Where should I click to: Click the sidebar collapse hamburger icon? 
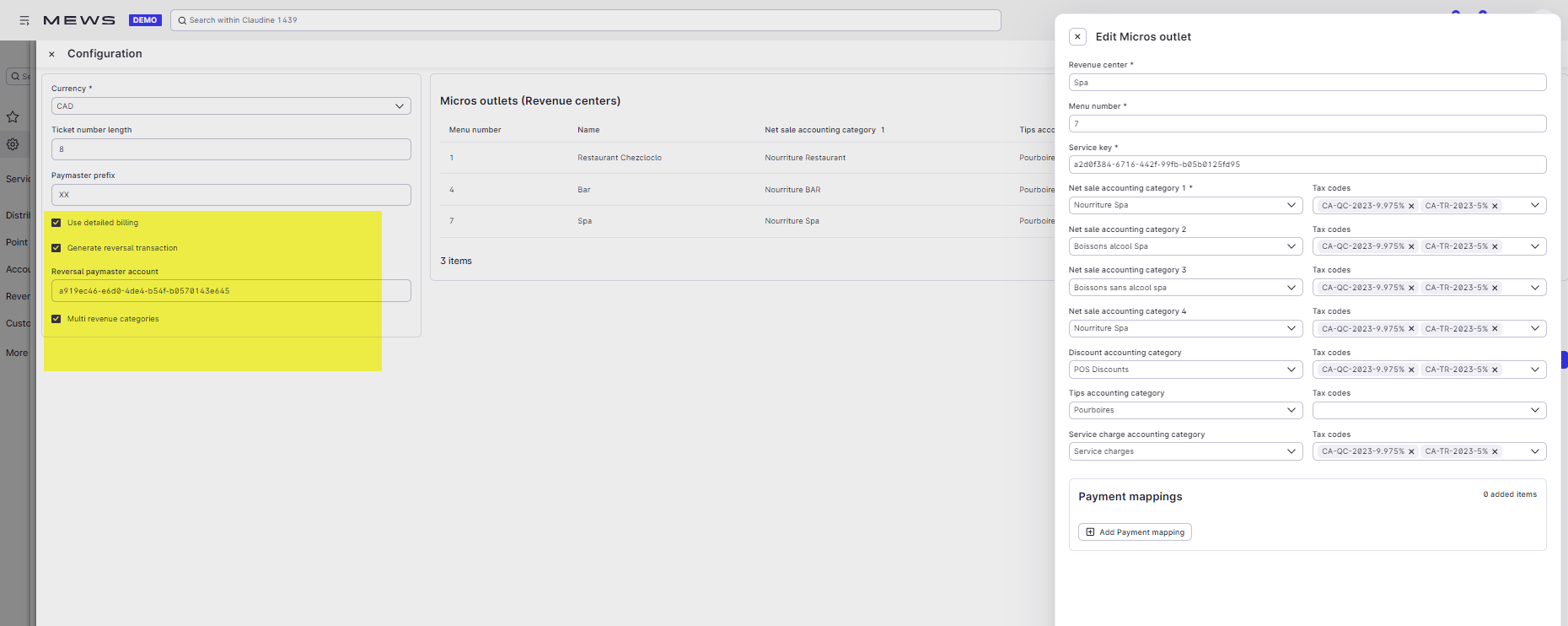point(24,20)
